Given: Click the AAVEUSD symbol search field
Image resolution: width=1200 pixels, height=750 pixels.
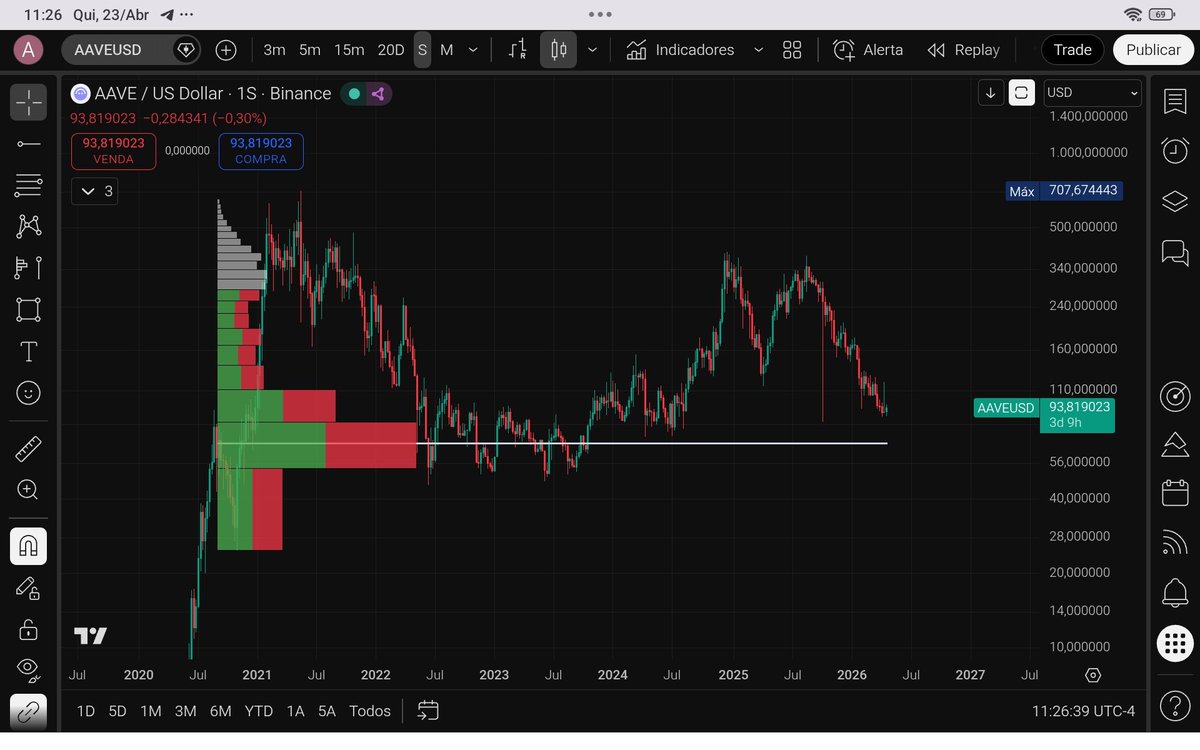Looking at the screenshot, I should click(130, 50).
